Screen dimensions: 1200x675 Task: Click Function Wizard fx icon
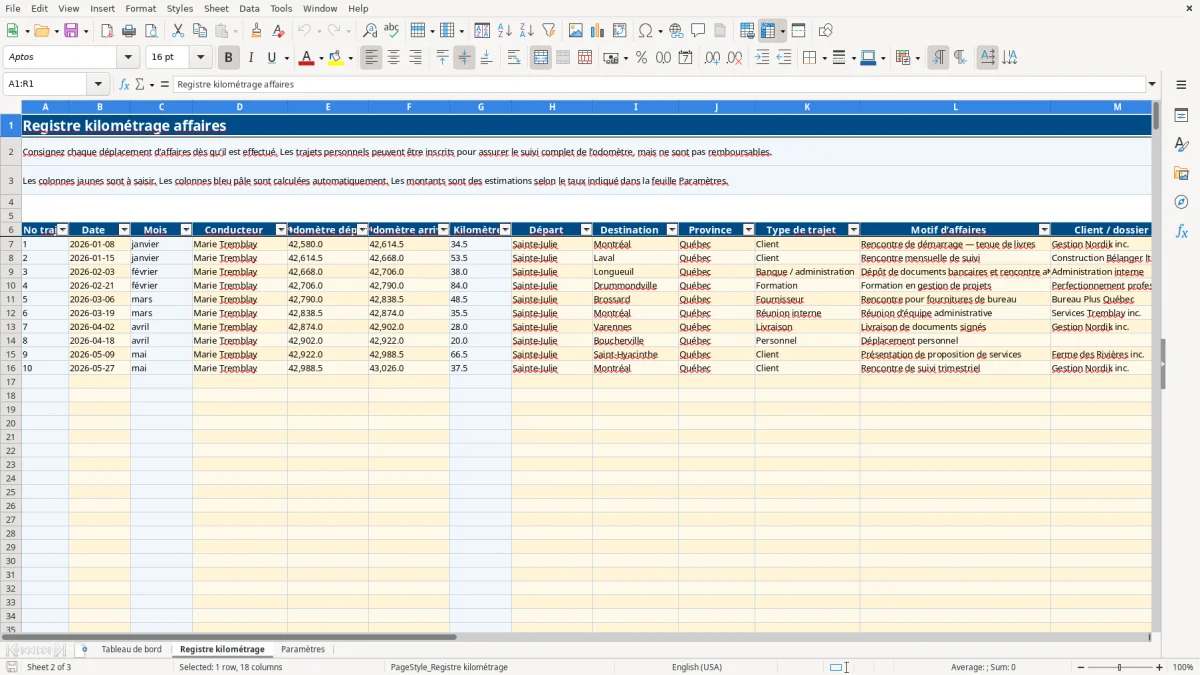125,85
